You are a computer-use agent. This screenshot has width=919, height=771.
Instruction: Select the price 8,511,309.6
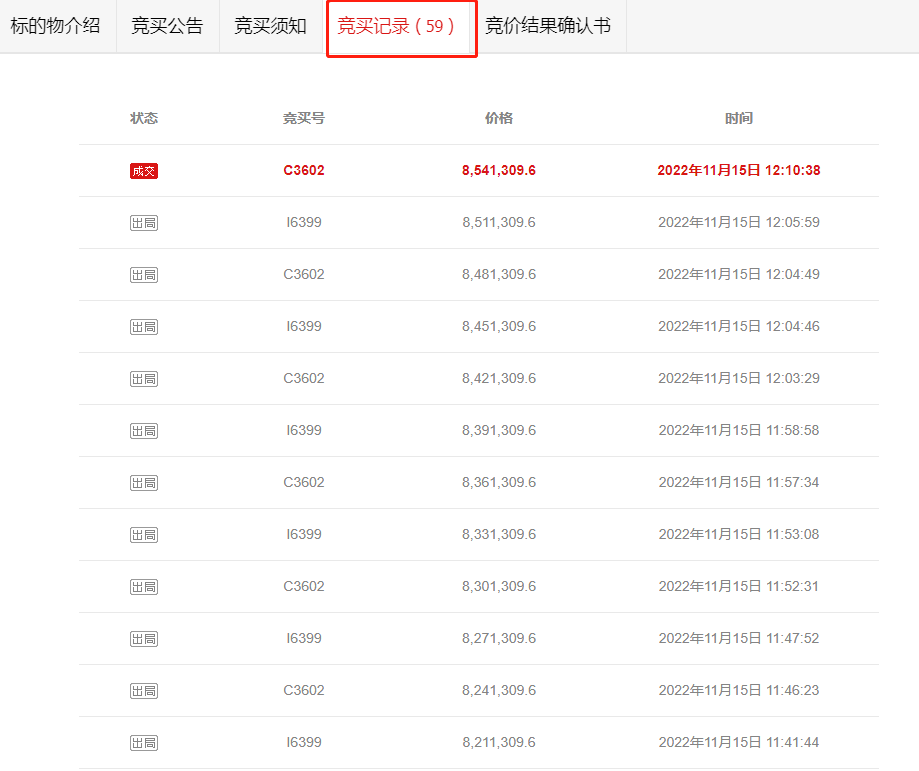click(499, 222)
